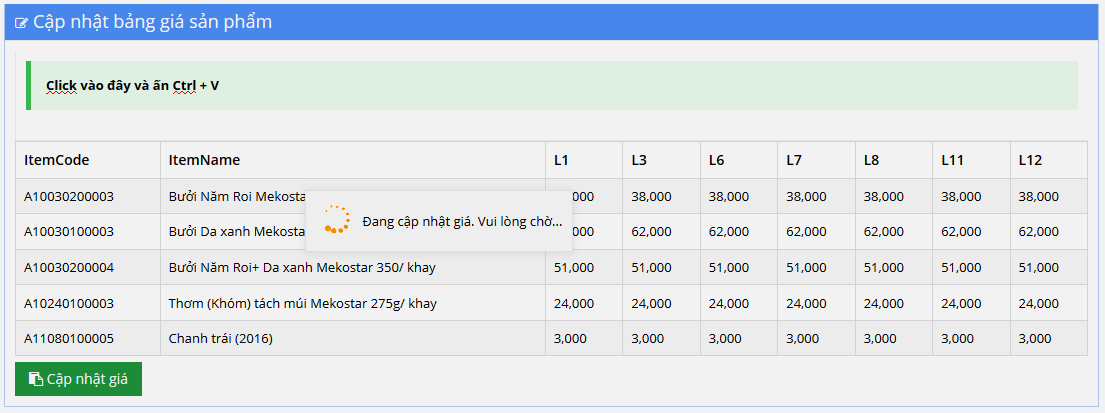Click Thơm (Khóm) tách múi Mekostar item

[x=302, y=303]
